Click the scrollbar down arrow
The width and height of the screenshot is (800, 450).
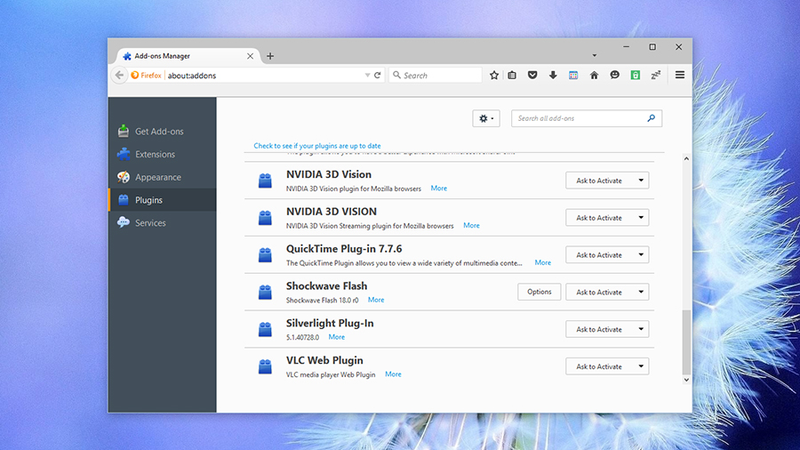[686, 380]
